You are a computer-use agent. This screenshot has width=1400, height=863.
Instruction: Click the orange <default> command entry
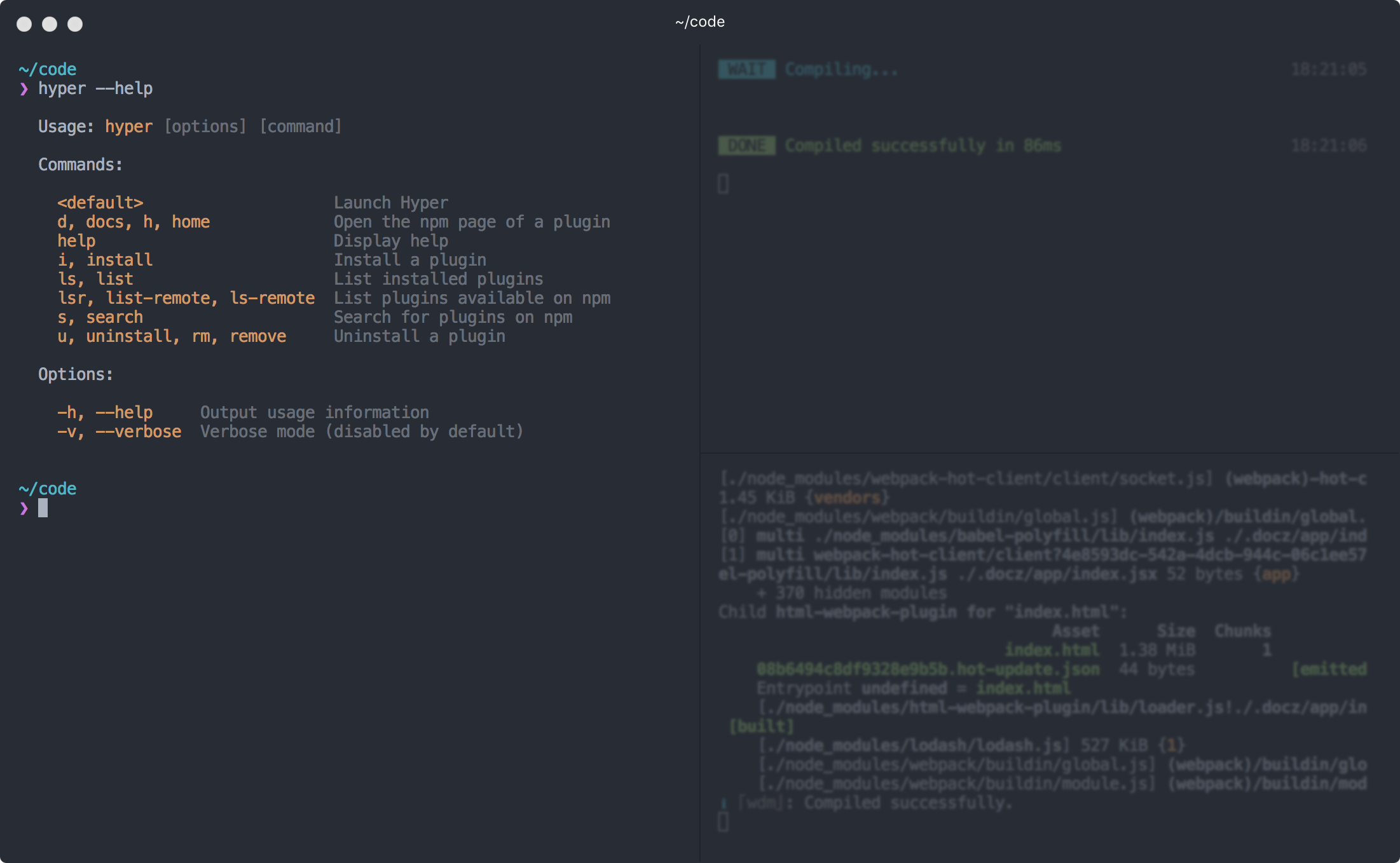100,203
